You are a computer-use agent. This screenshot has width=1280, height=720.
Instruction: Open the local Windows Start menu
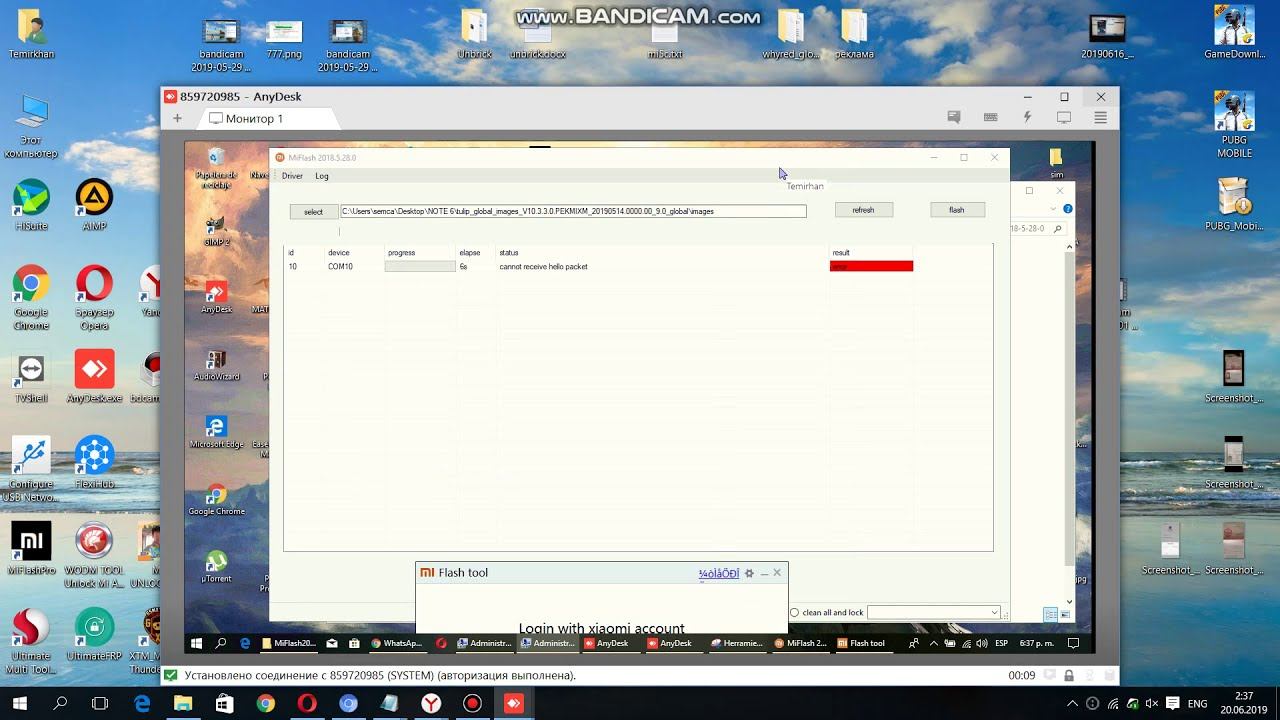coord(19,703)
